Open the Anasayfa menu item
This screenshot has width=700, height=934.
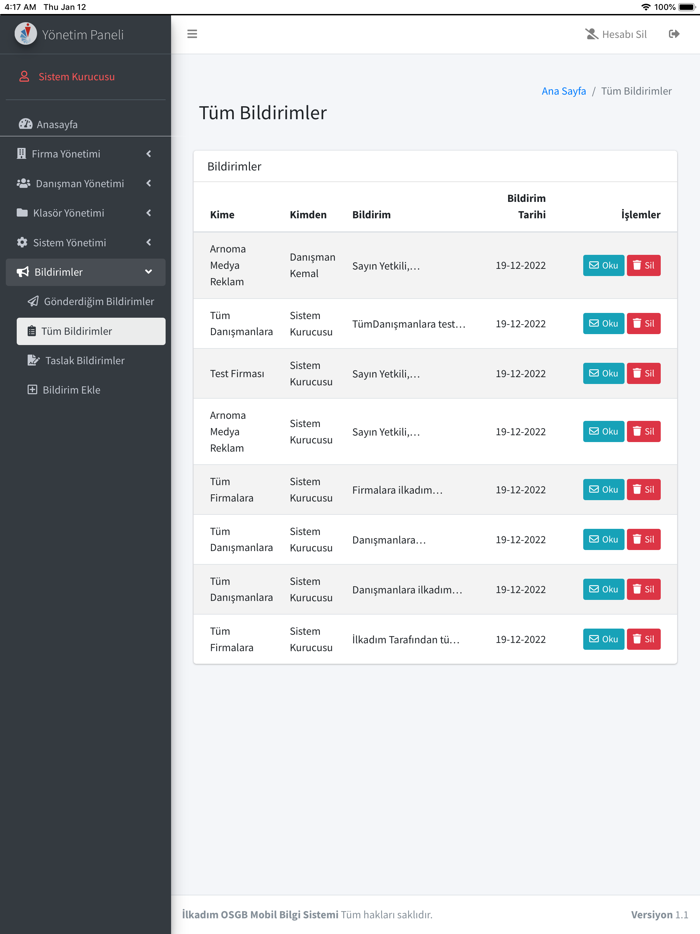pyautogui.click(x=85, y=124)
